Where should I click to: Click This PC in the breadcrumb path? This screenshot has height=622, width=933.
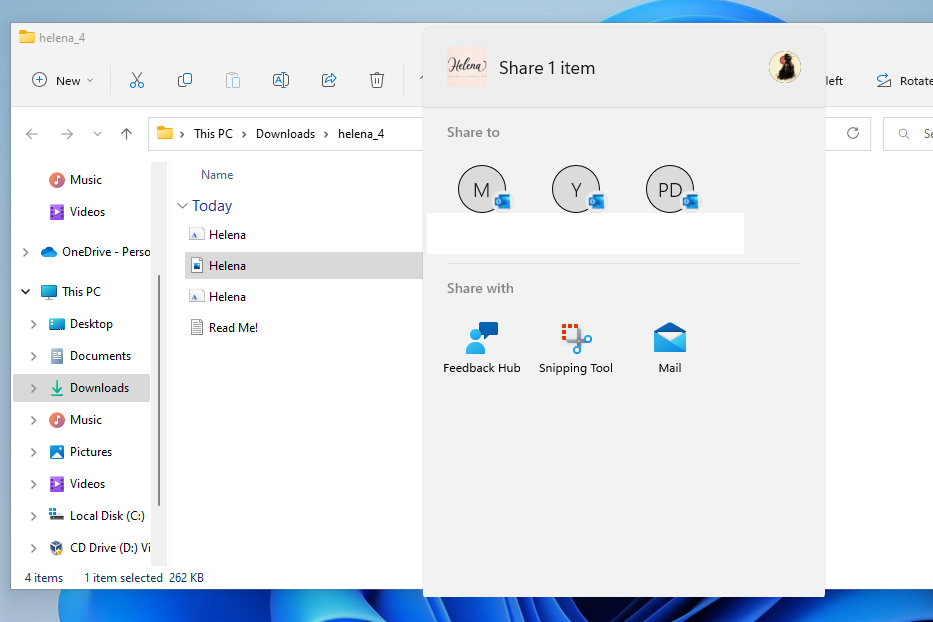(x=213, y=133)
